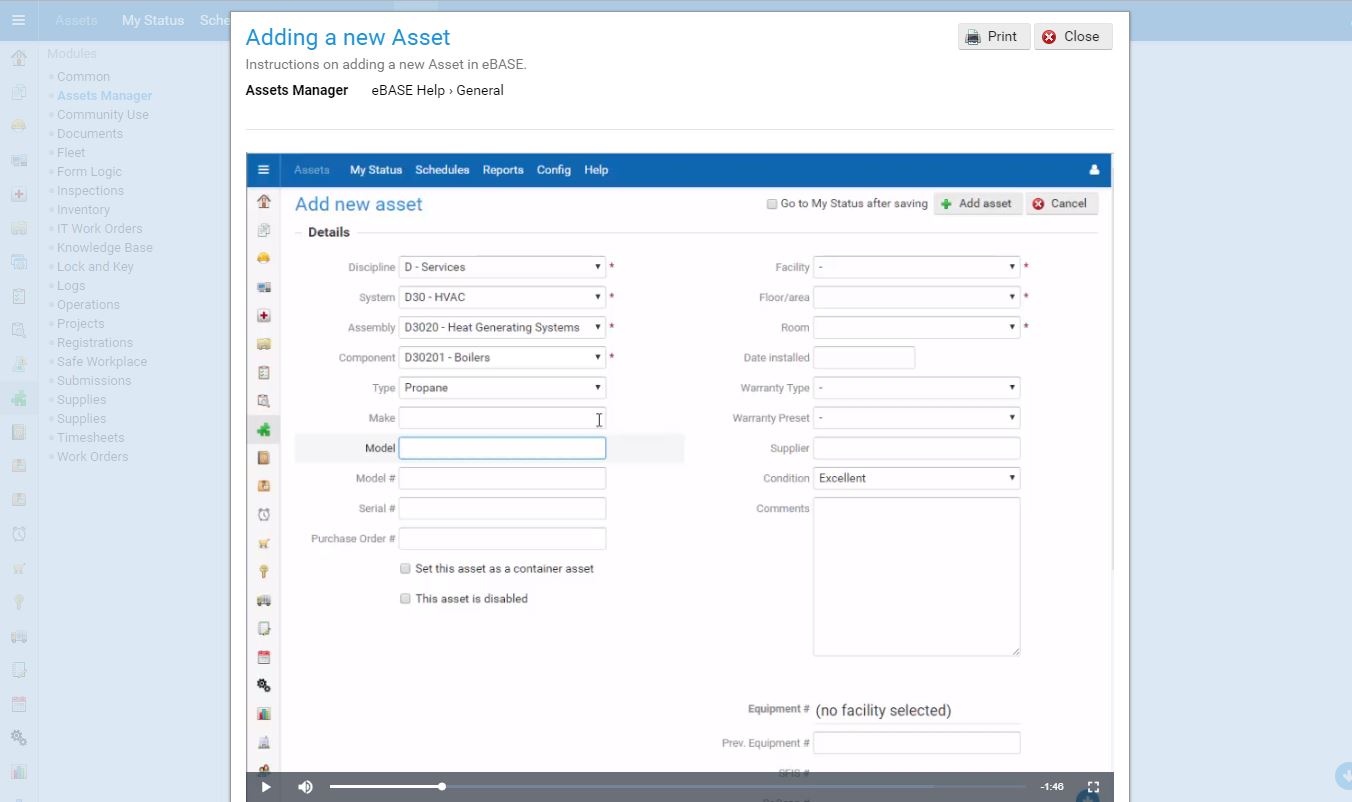Open Schedules menu in the video toolbar
Screen dimensions: 1352x802
pyautogui.click(x=442, y=170)
